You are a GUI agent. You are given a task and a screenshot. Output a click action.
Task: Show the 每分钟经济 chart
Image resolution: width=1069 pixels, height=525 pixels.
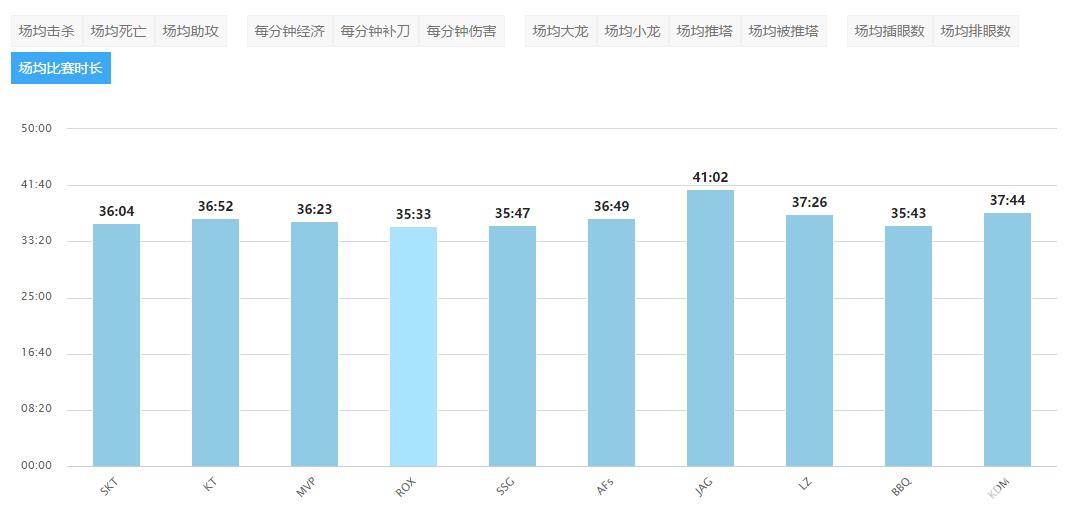(289, 31)
